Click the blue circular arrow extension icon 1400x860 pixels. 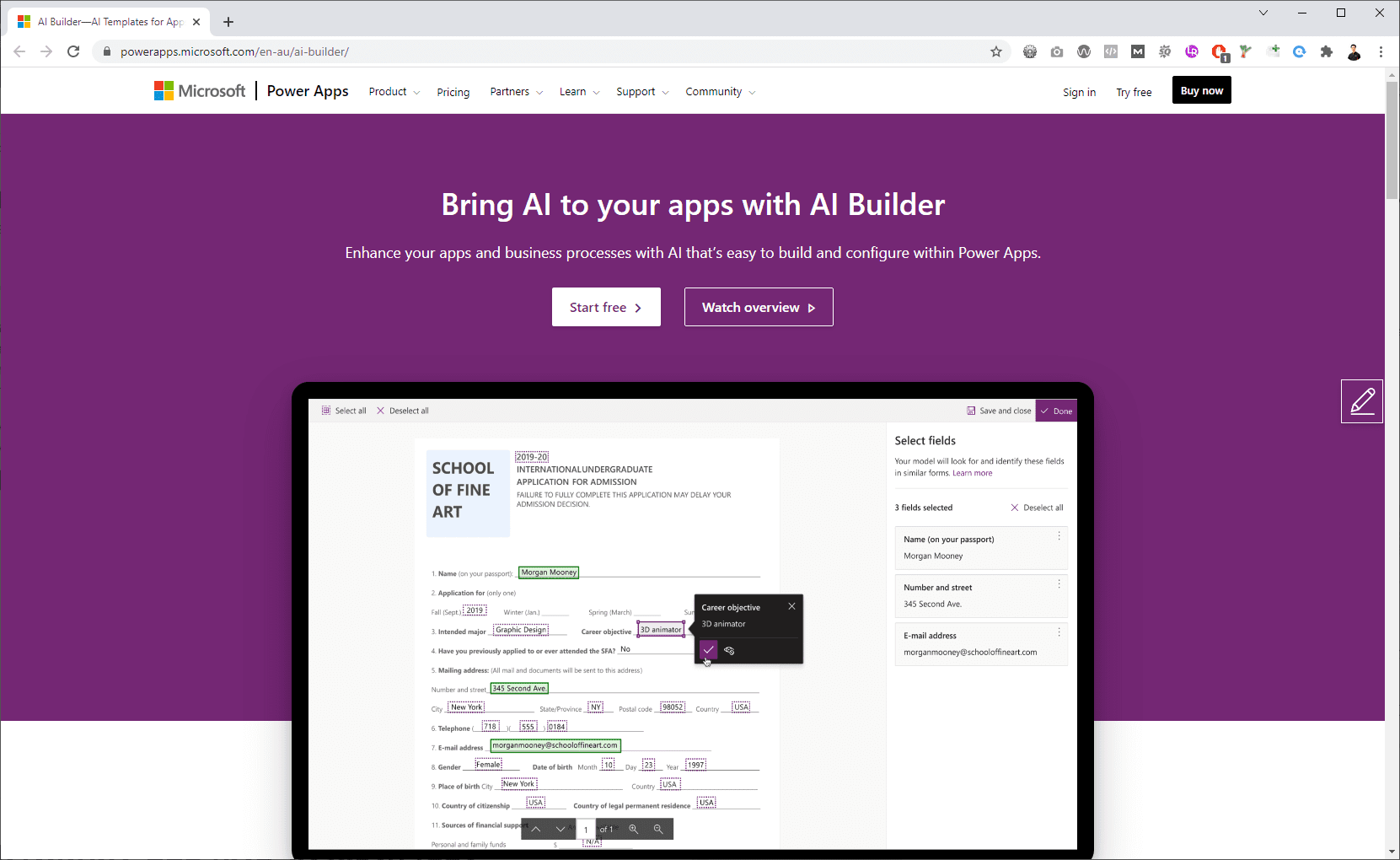(1300, 51)
